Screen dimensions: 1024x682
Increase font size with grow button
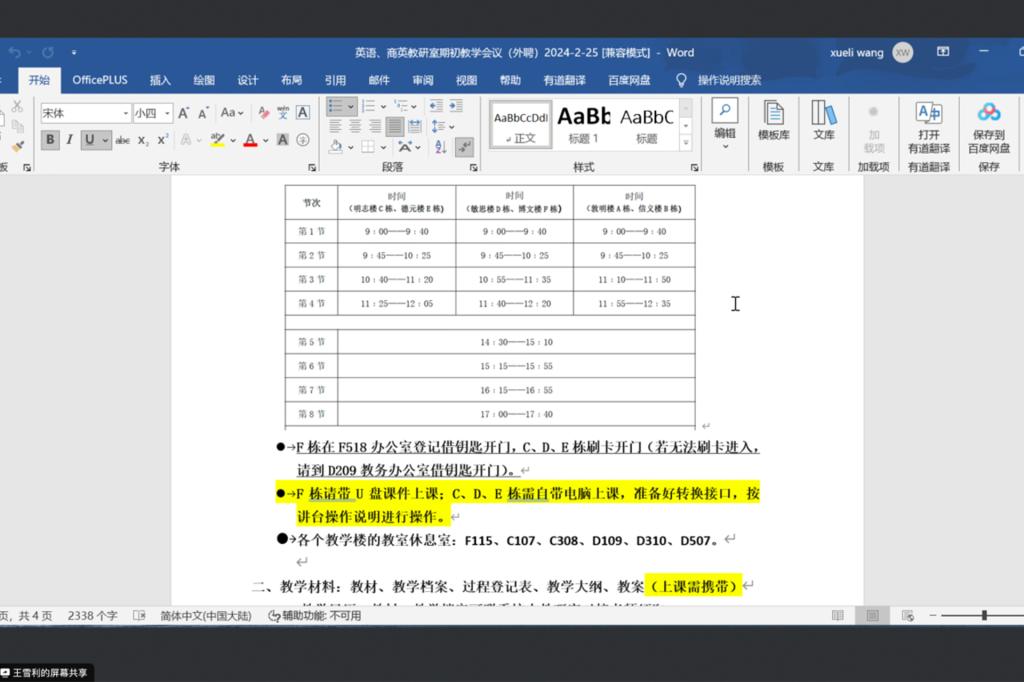coord(184,113)
